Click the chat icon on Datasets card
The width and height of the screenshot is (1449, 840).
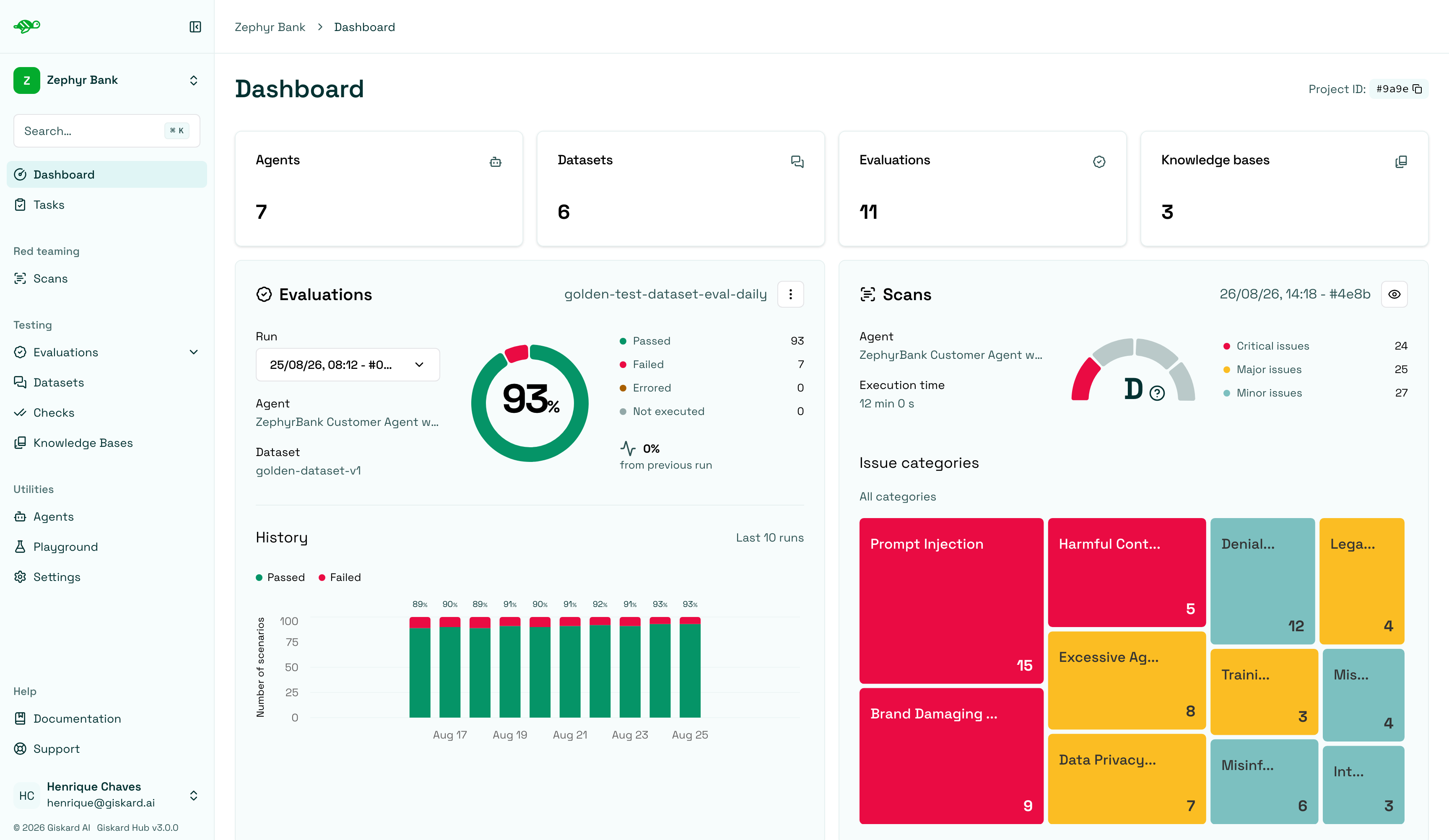797,162
